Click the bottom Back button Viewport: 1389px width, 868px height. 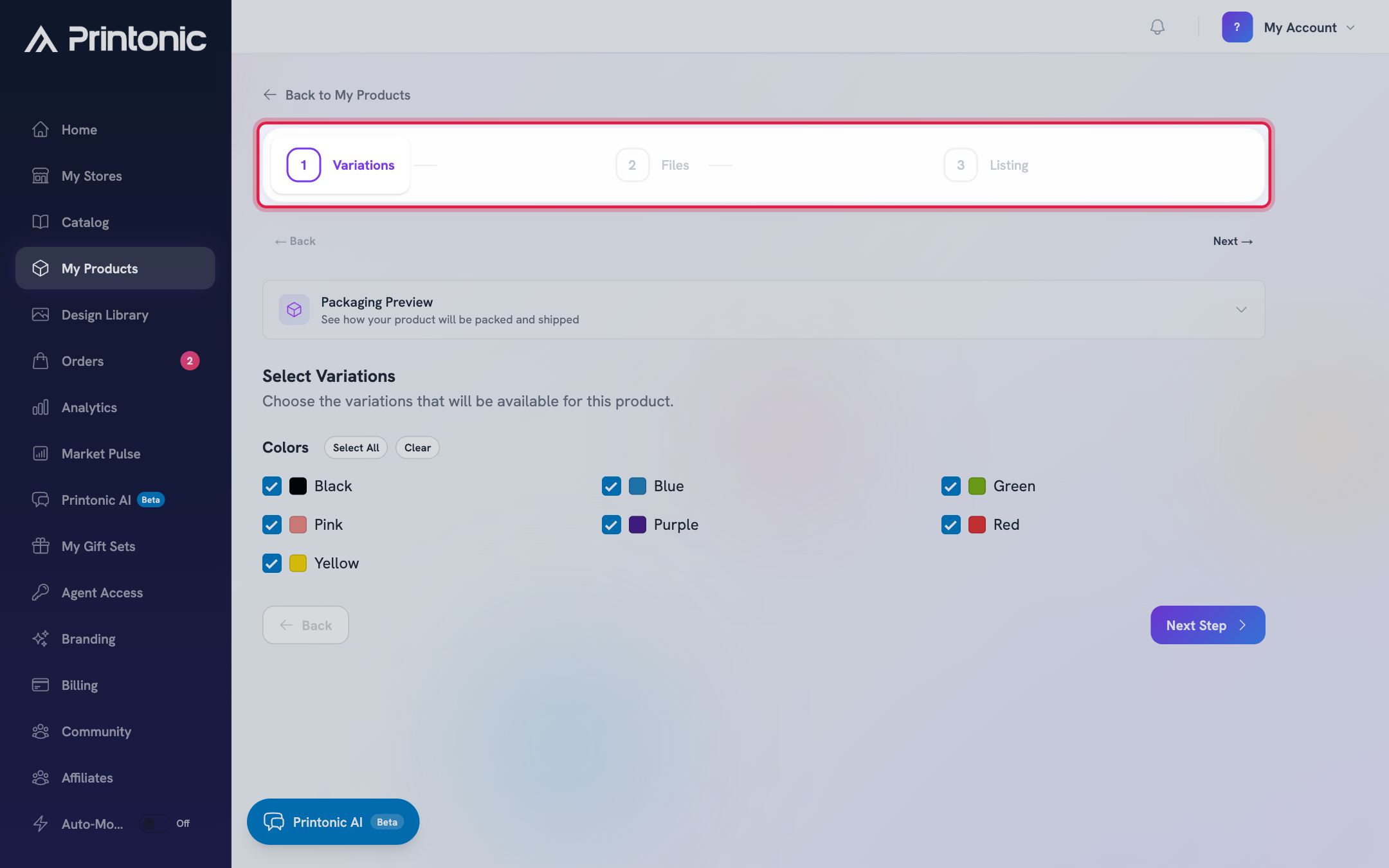pos(305,625)
